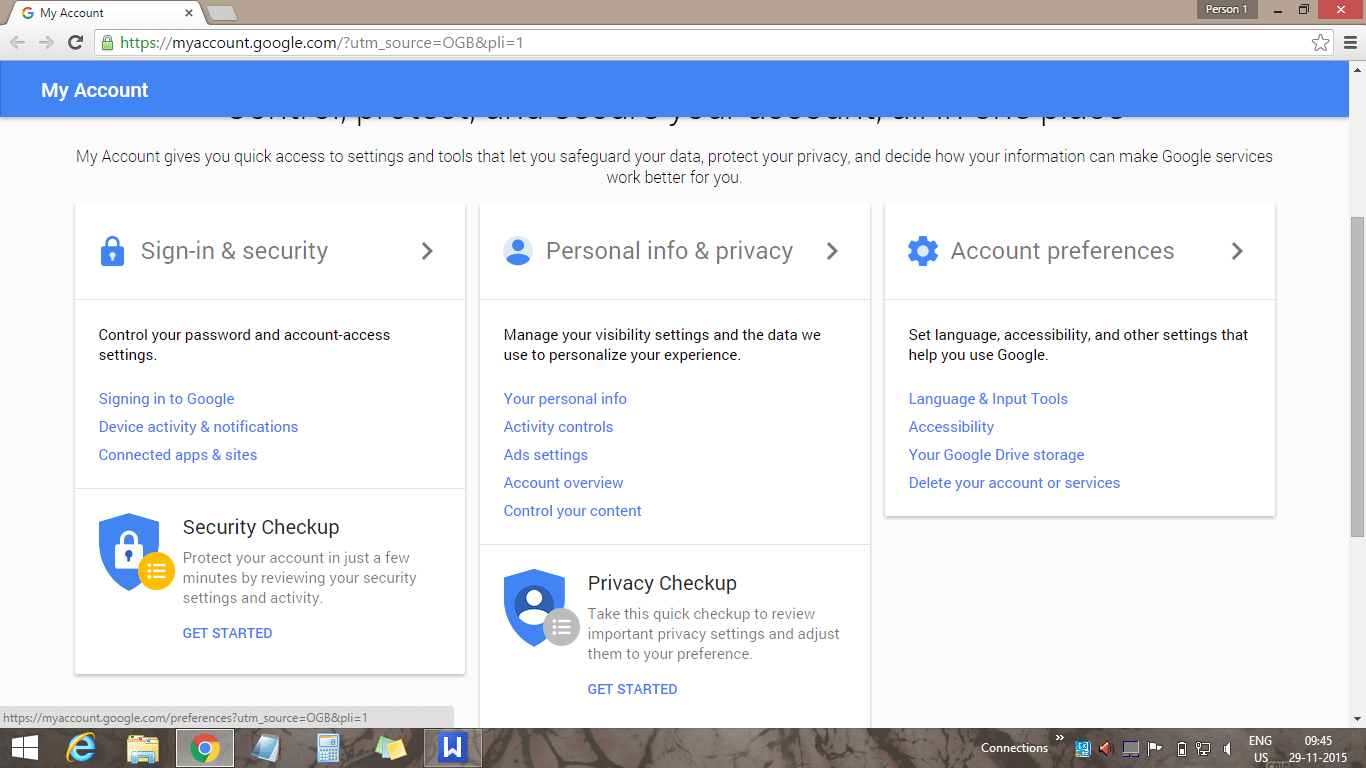Open the Chrome menu hamburger icon
This screenshot has width=1366, height=768.
pos(1350,42)
